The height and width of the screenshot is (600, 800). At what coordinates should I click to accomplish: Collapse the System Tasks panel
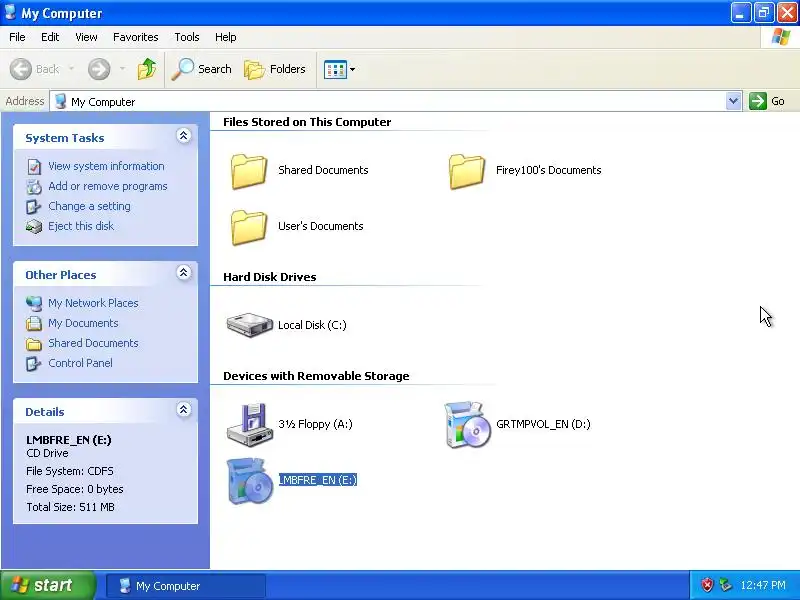coord(184,136)
